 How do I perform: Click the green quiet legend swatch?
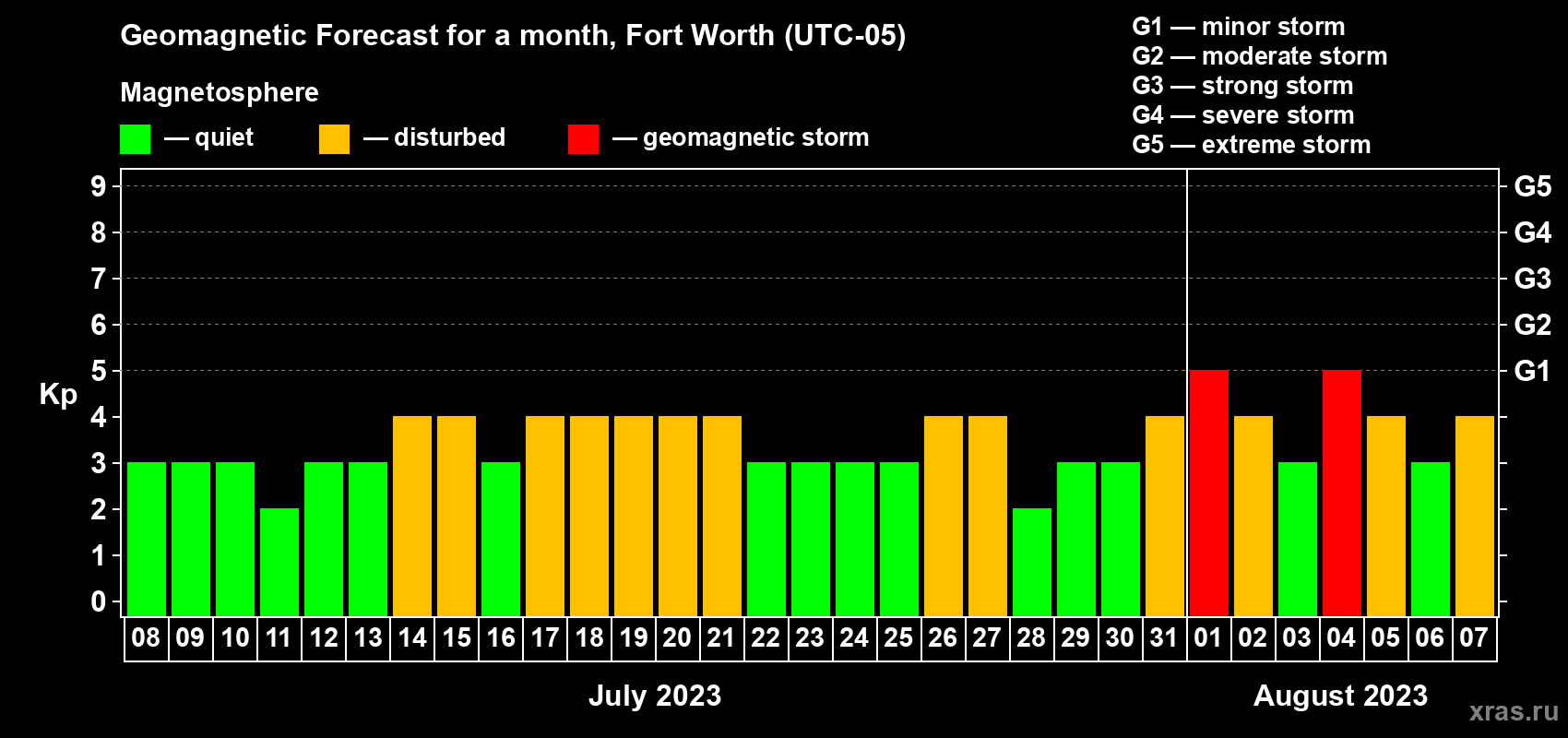pyautogui.click(x=136, y=139)
